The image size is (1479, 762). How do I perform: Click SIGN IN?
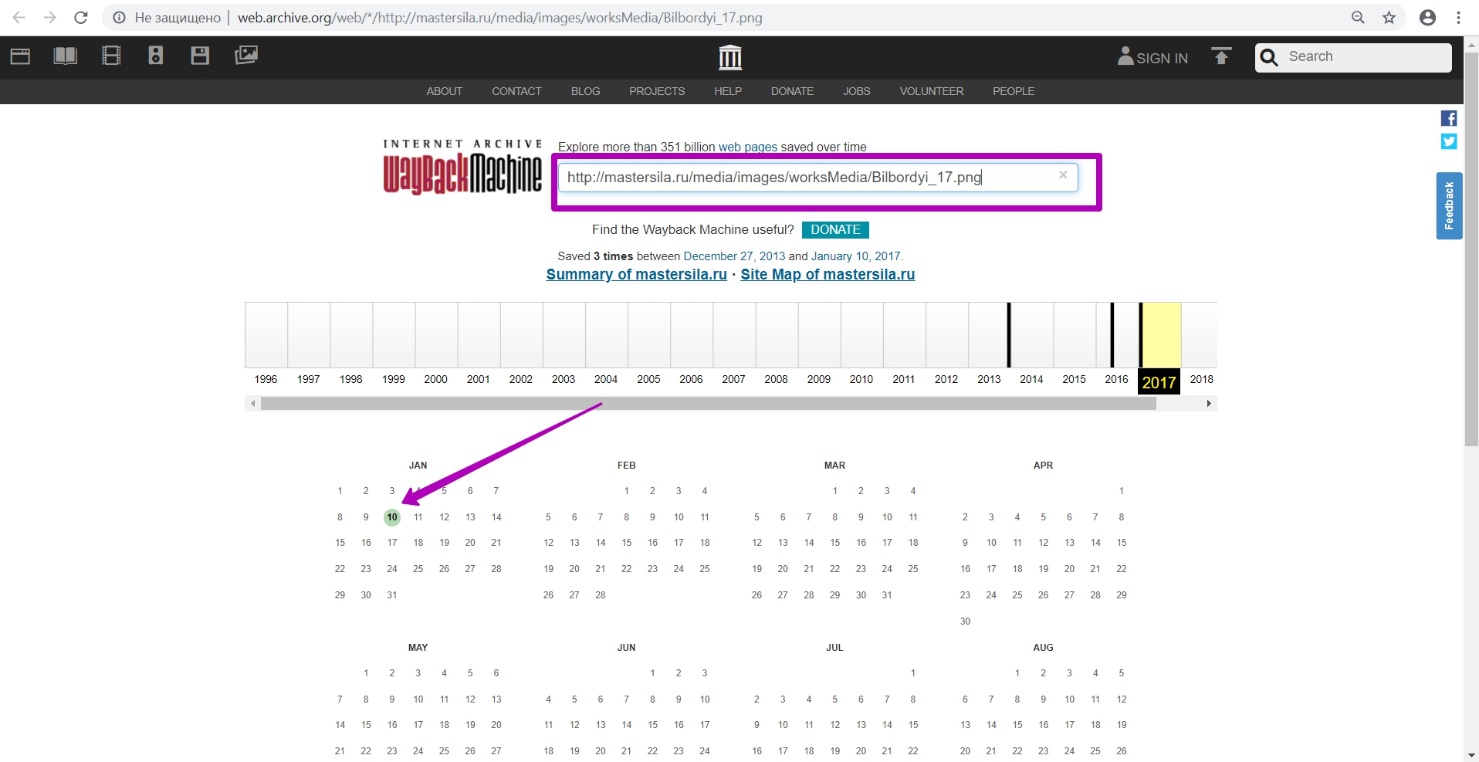(x=1152, y=57)
